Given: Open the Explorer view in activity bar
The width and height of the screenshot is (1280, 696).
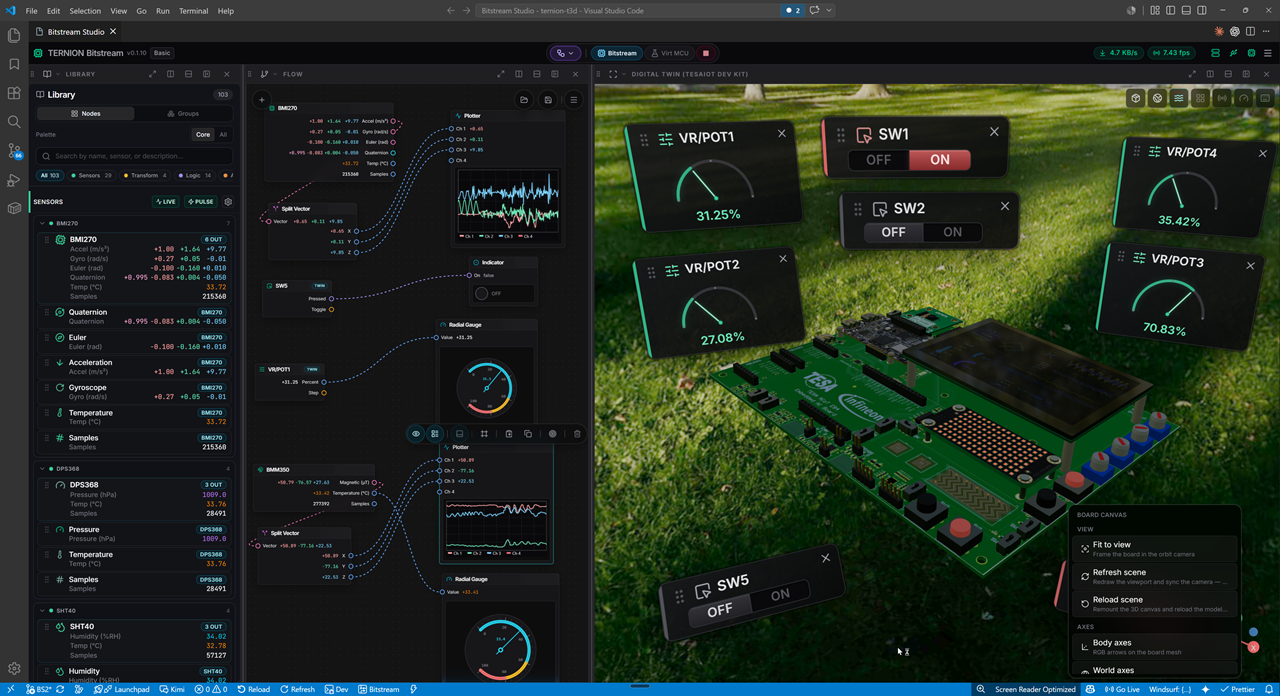Looking at the screenshot, I should point(14,35).
